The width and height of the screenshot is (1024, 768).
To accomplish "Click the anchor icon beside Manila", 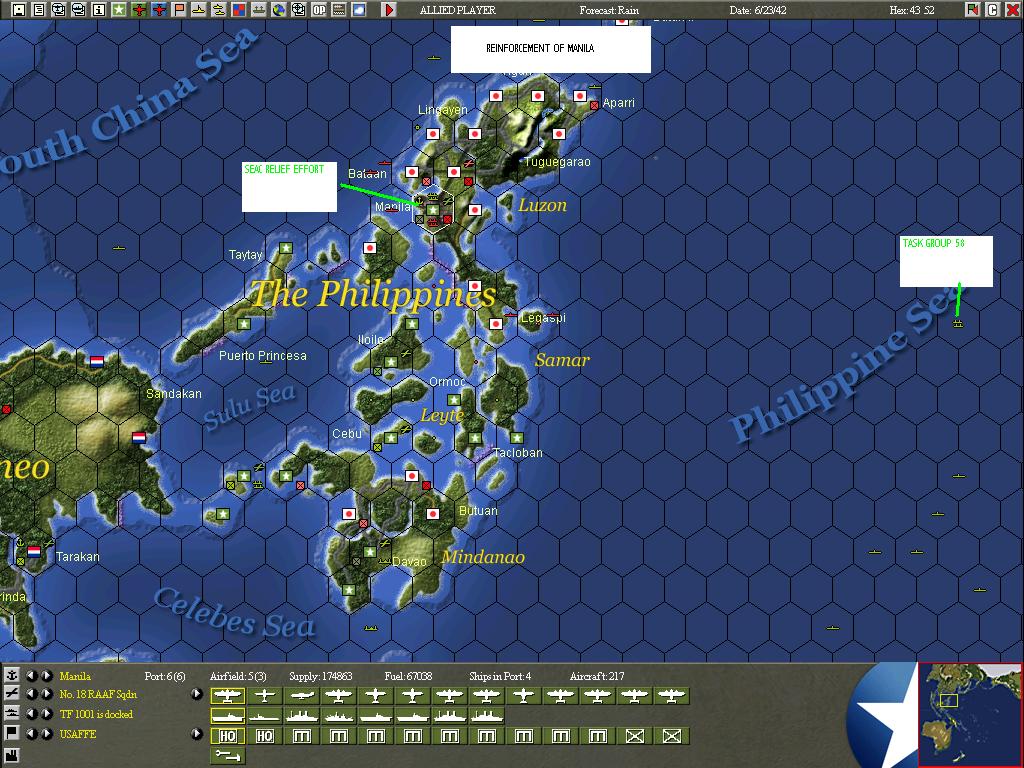I will (x=12, y=675).
